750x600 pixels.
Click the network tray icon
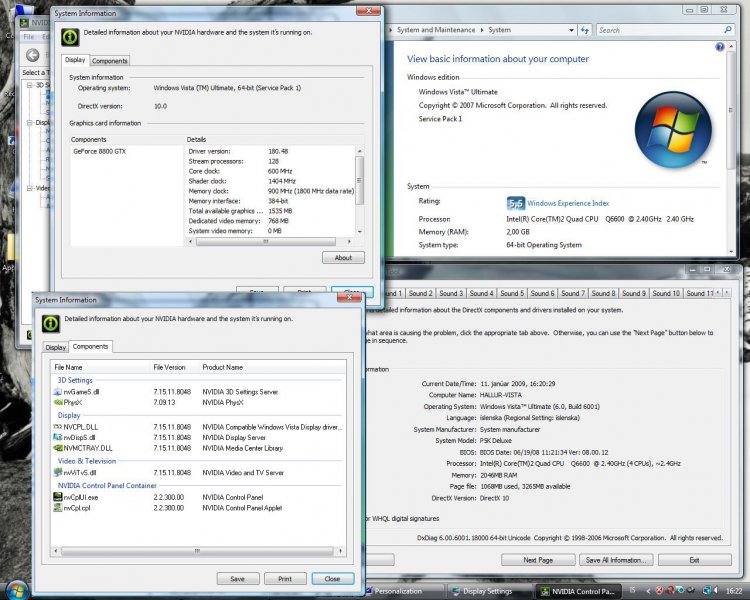tap(706, 591)
